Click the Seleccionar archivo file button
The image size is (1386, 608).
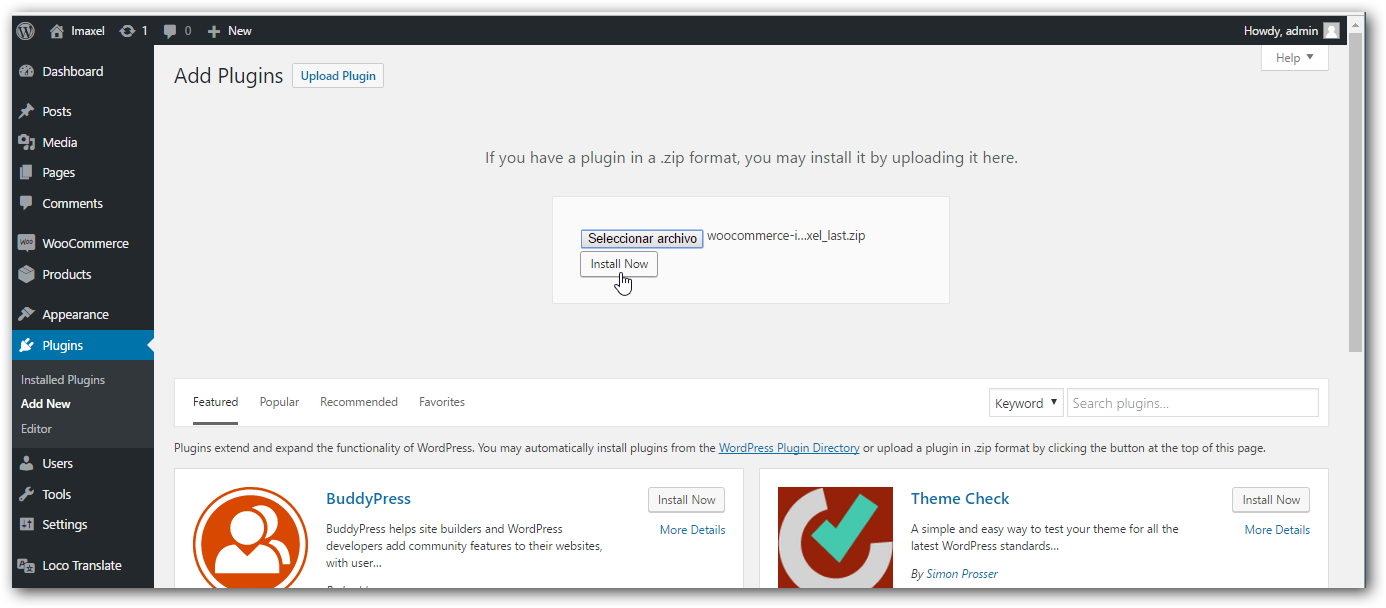pyautogui.click(x=642, y=239)
